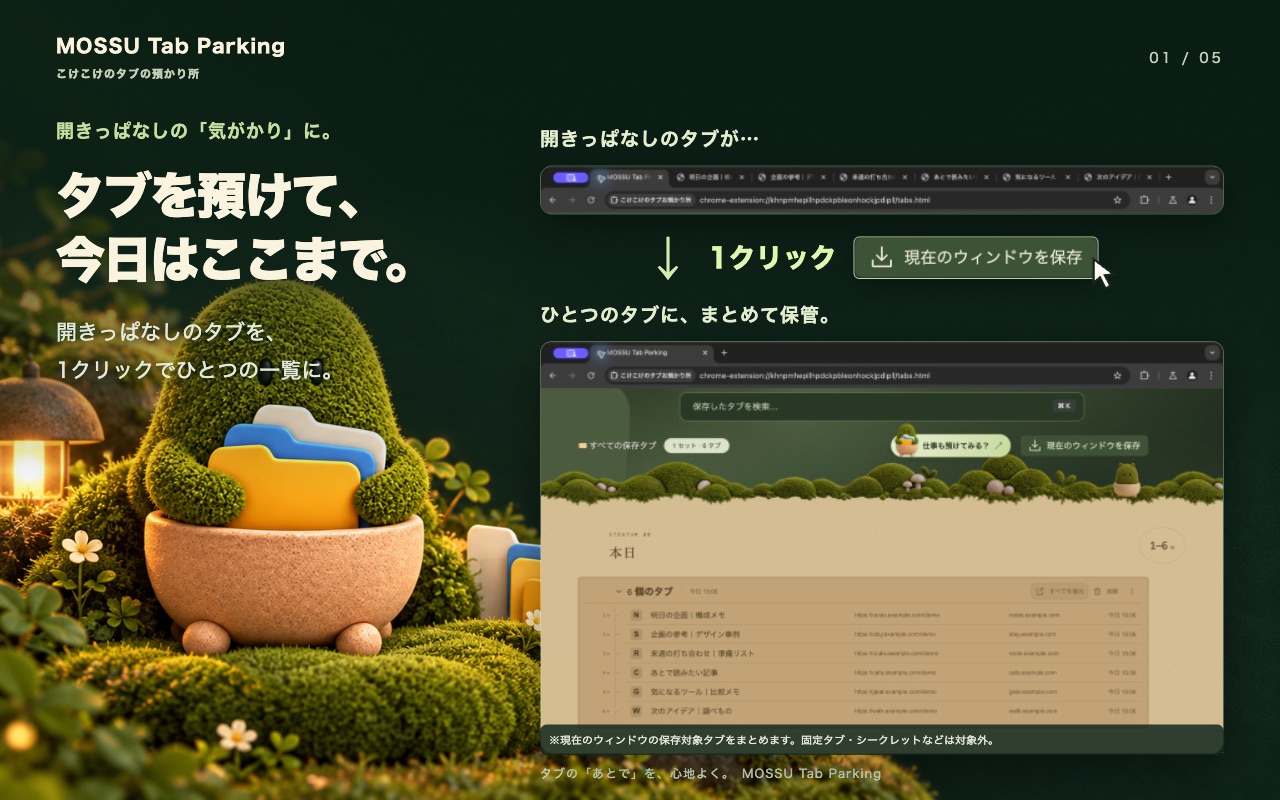Select the すべての保存タブ filter
The width and height of the screenshot is (1280, 800).
coord(617,445)
